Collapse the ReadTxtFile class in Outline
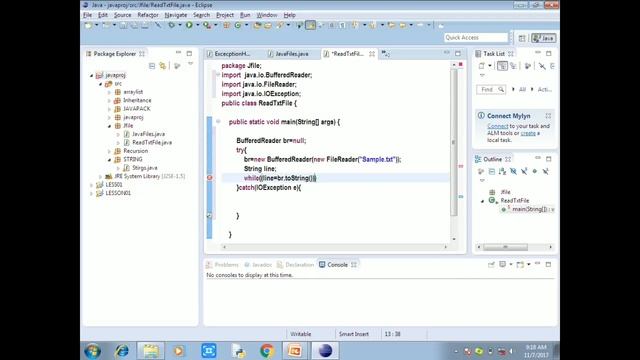Image resolution: width=640 pixels, height=360 pixels. 482,201
